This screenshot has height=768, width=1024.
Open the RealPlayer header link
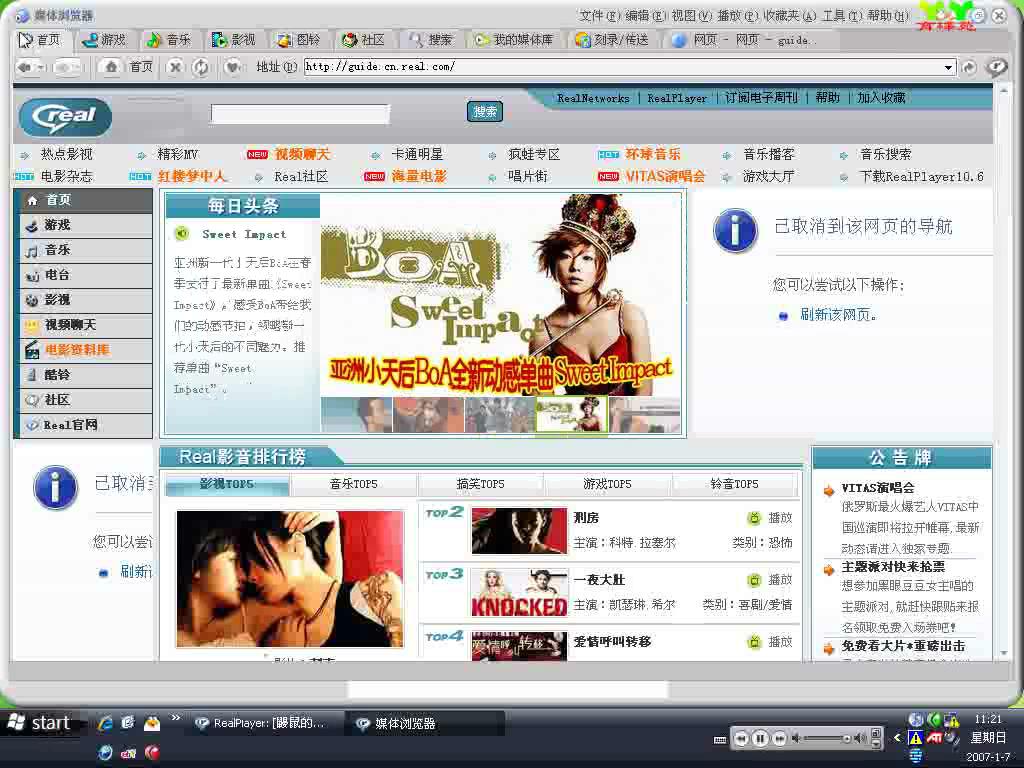[677, 99]
